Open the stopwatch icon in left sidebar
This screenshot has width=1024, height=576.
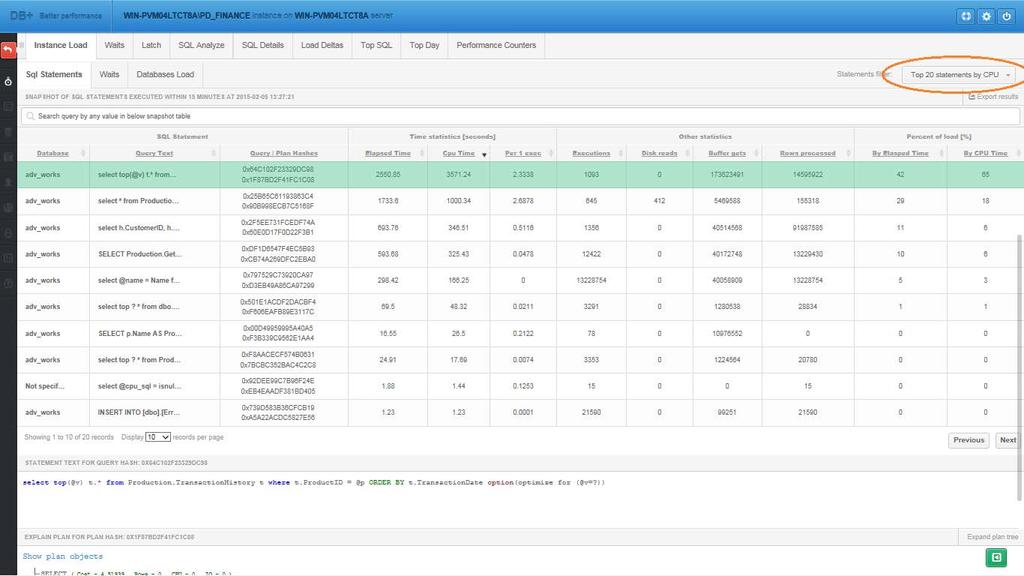point(8,82)
